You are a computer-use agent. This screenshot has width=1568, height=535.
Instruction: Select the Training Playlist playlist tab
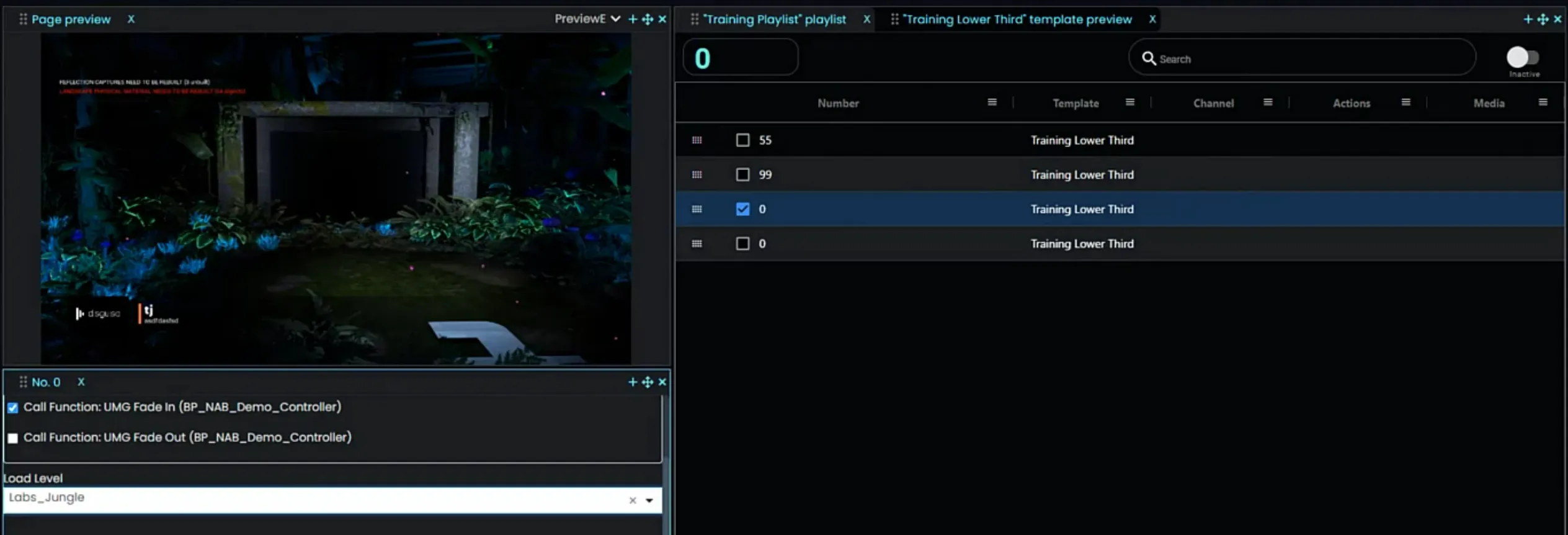coord(774,19)
